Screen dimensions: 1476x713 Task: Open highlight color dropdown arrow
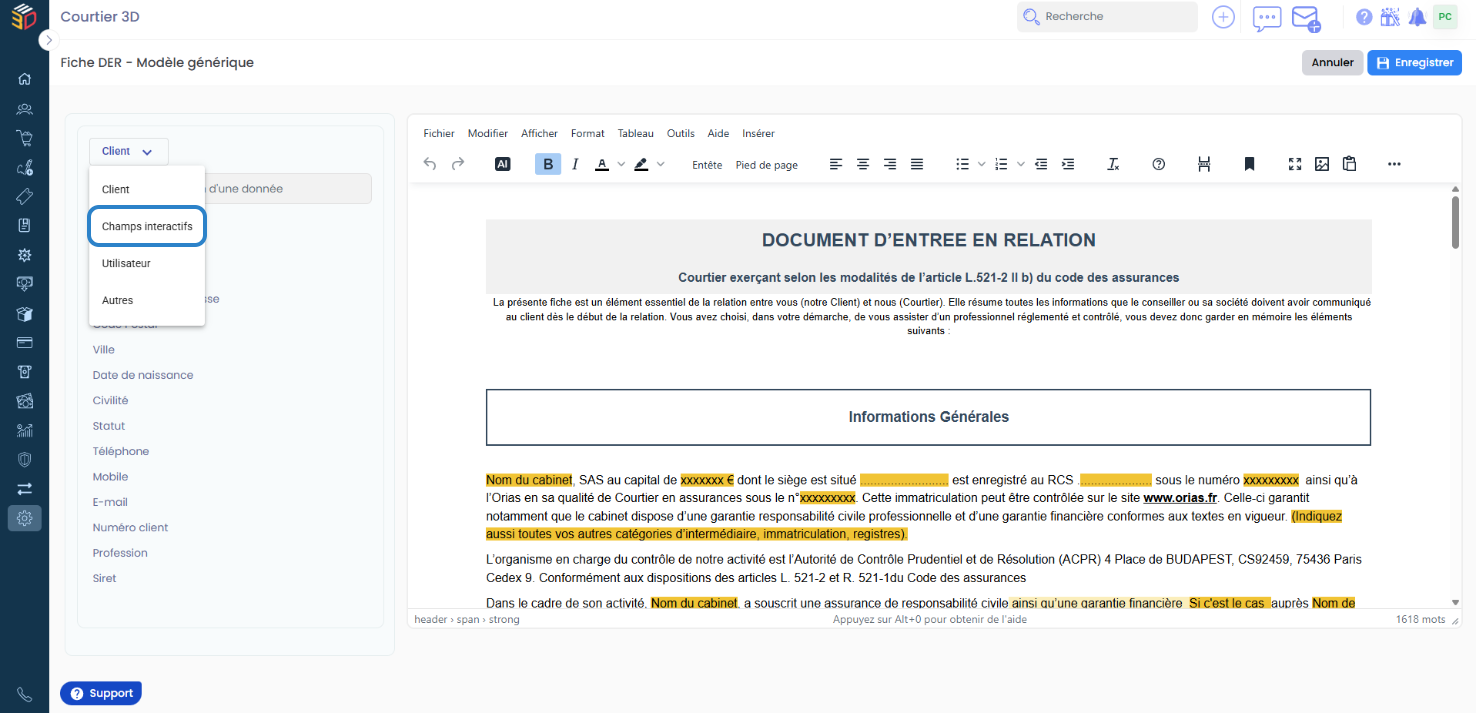point(660,164)
